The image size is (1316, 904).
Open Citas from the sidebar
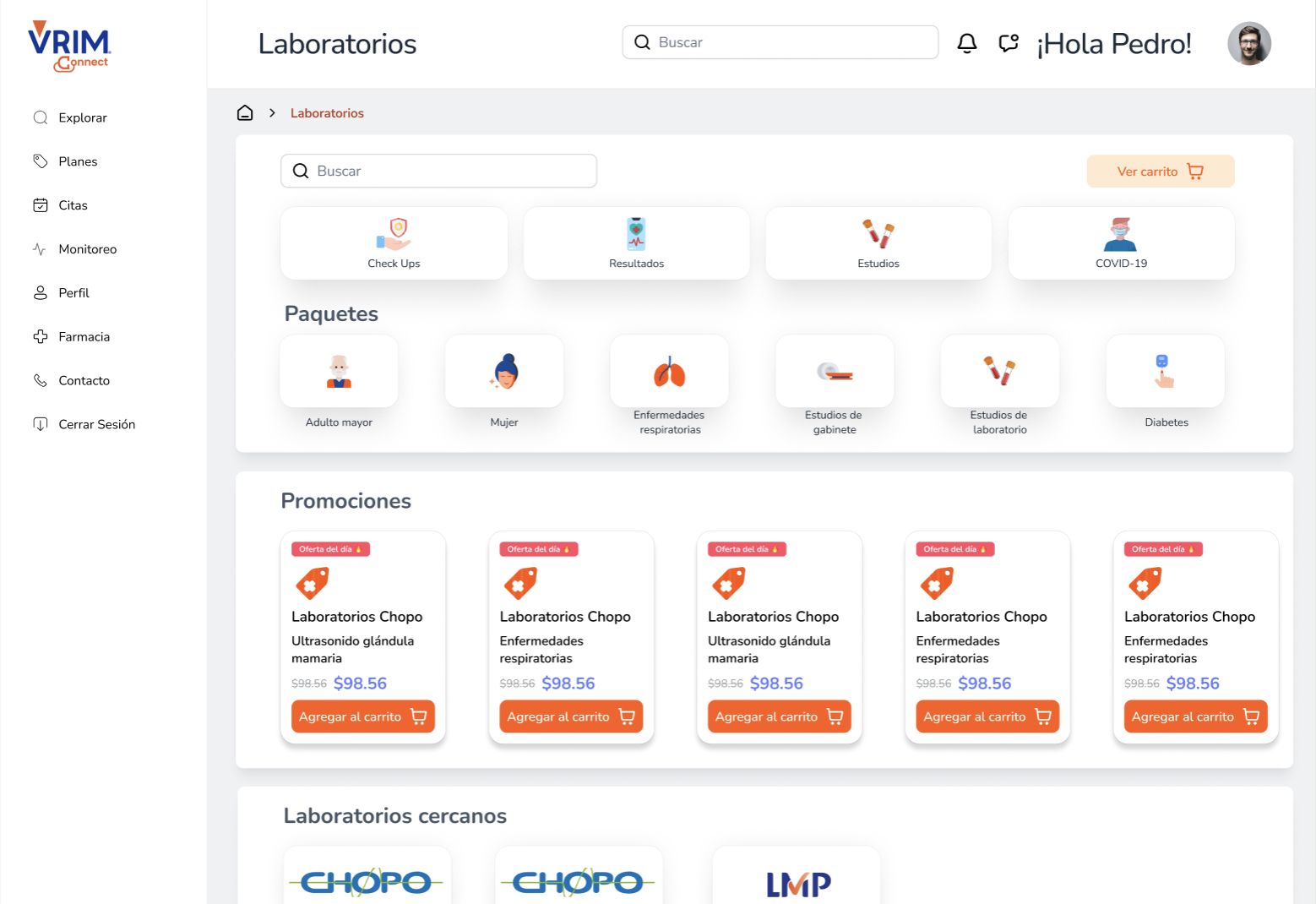73,205
